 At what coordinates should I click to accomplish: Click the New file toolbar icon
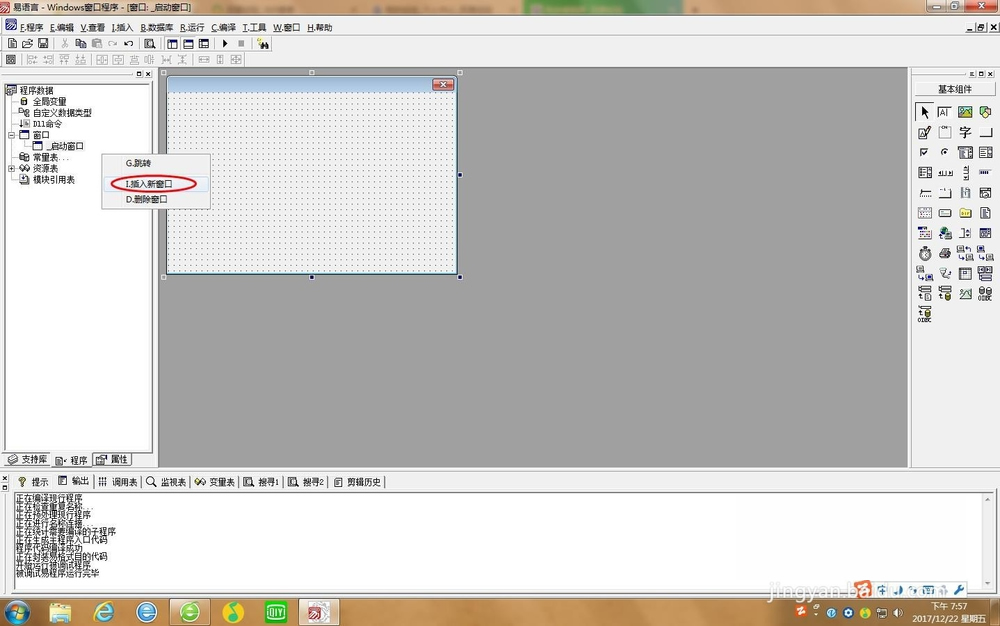12,43
